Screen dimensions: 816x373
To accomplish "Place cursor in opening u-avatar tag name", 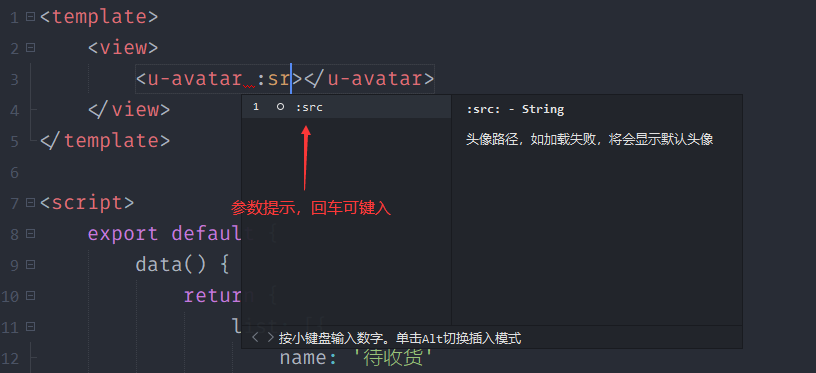I will tap(195, 79).
